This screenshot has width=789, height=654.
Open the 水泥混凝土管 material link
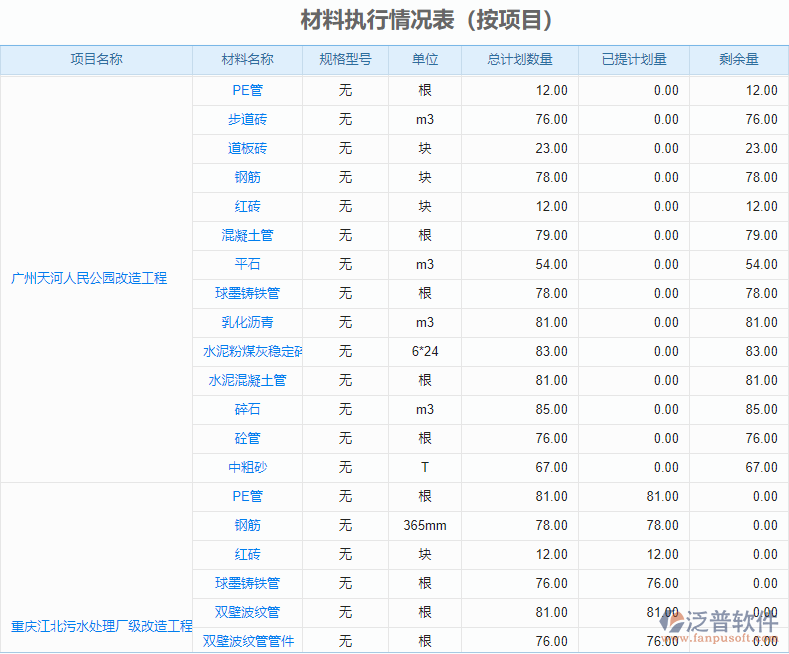click(247, 380)
